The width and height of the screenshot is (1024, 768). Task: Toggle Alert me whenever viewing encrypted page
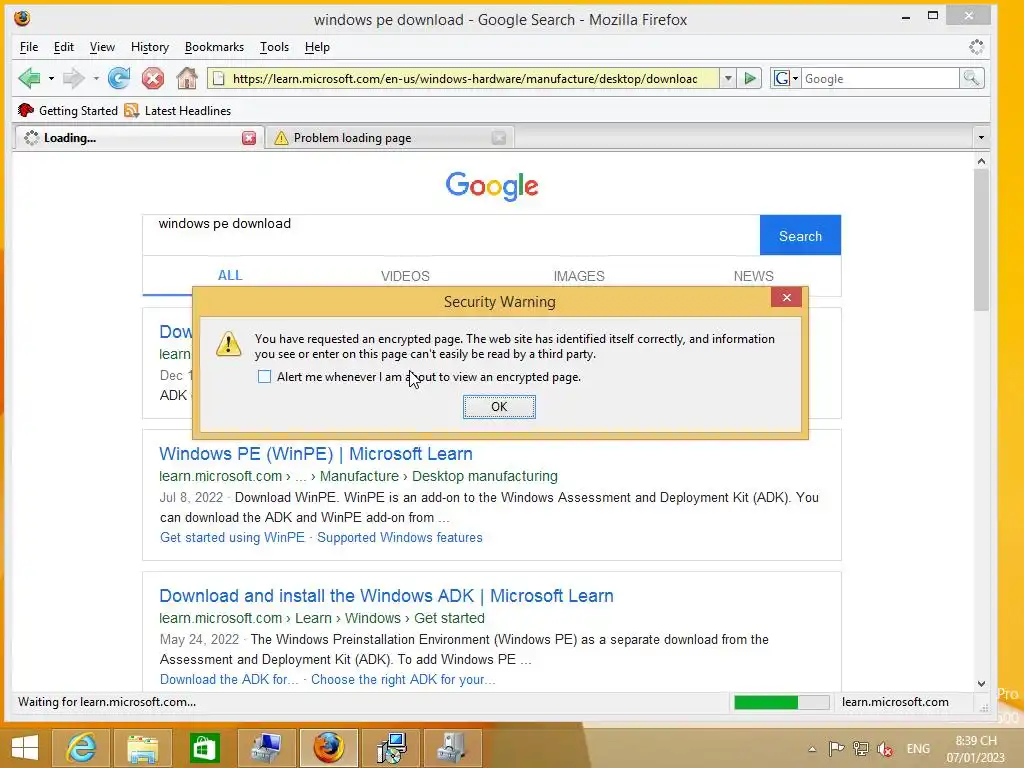pyautogui.click(x=264, y=377)
